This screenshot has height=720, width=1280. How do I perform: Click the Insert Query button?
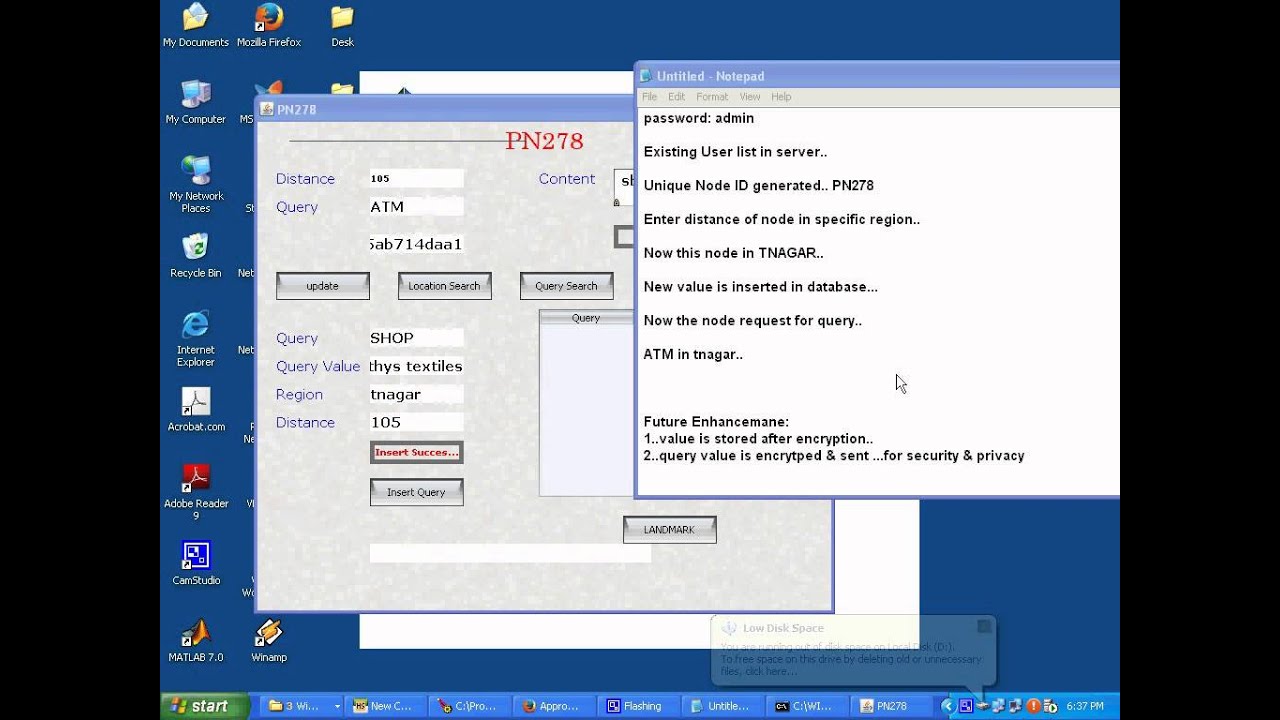(416, 492)
